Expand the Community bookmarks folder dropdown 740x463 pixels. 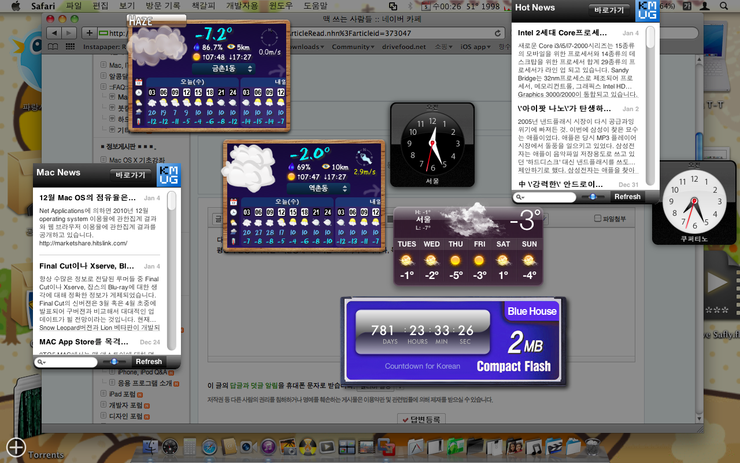[x=353, y=47]
